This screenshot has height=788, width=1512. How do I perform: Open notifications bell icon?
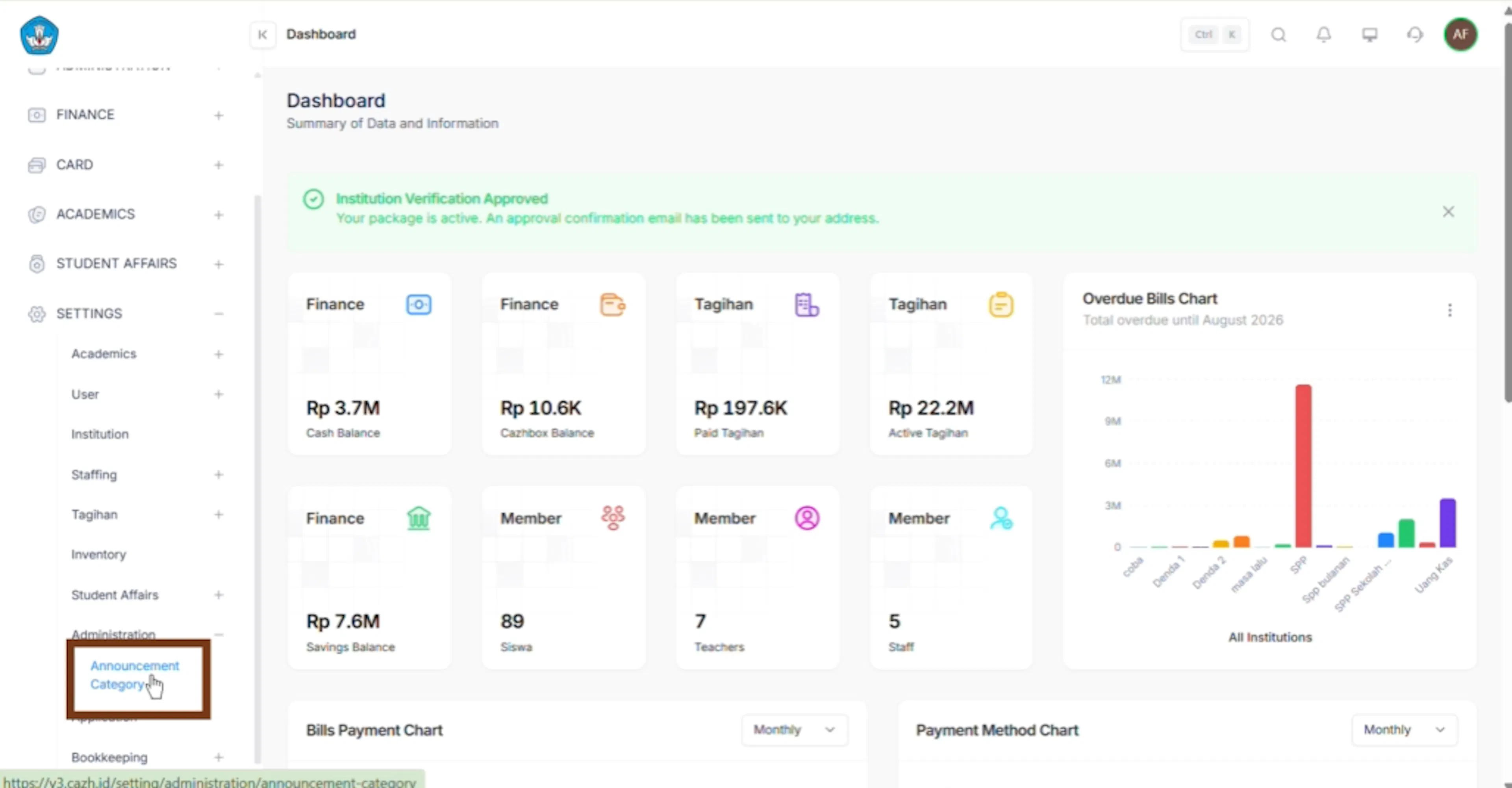(x=1323, y=35)
